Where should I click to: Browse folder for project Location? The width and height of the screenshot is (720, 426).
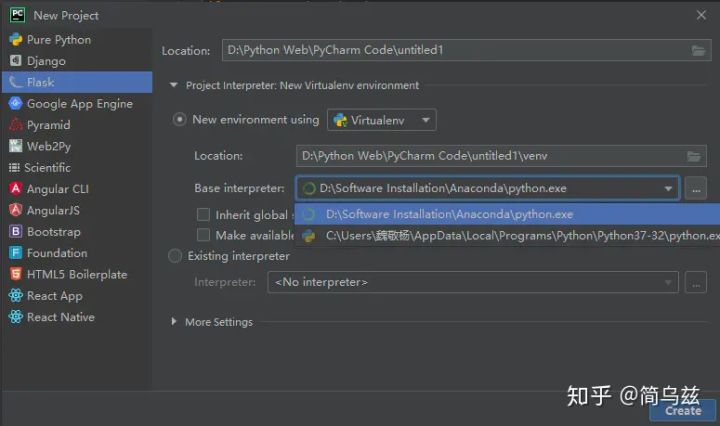(698, 50)
